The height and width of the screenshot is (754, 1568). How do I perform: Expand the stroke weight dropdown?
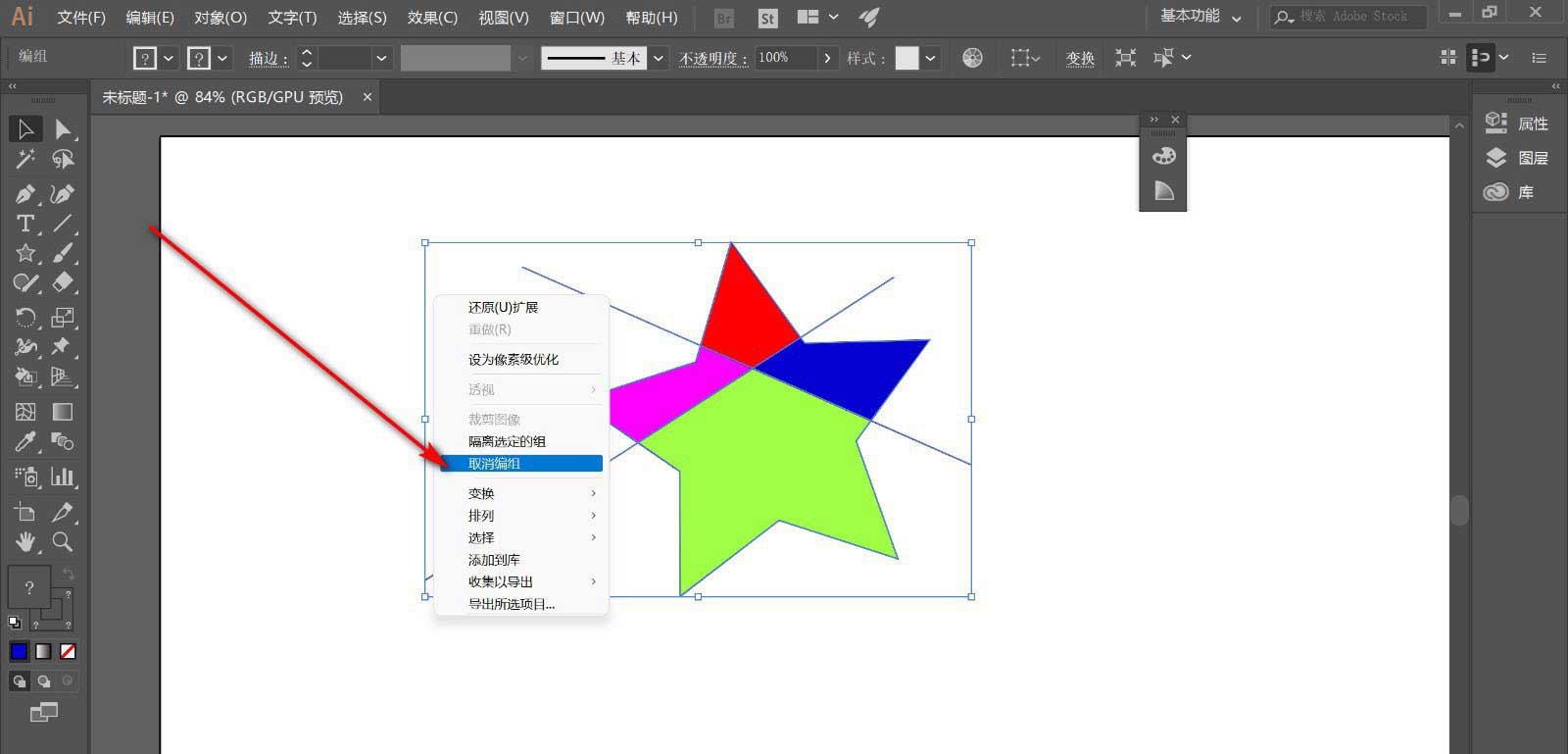click(x=381, y=58)
